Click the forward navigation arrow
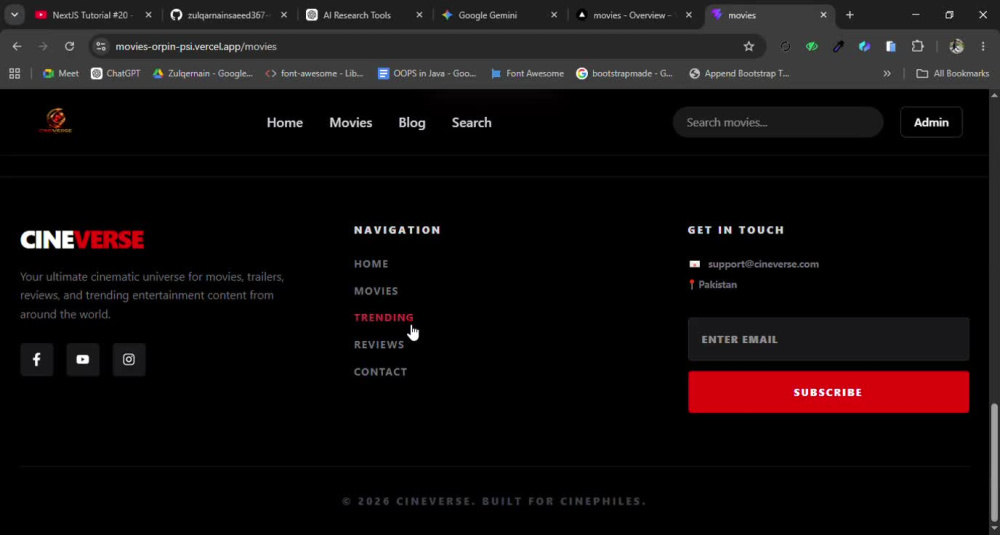 43,47
